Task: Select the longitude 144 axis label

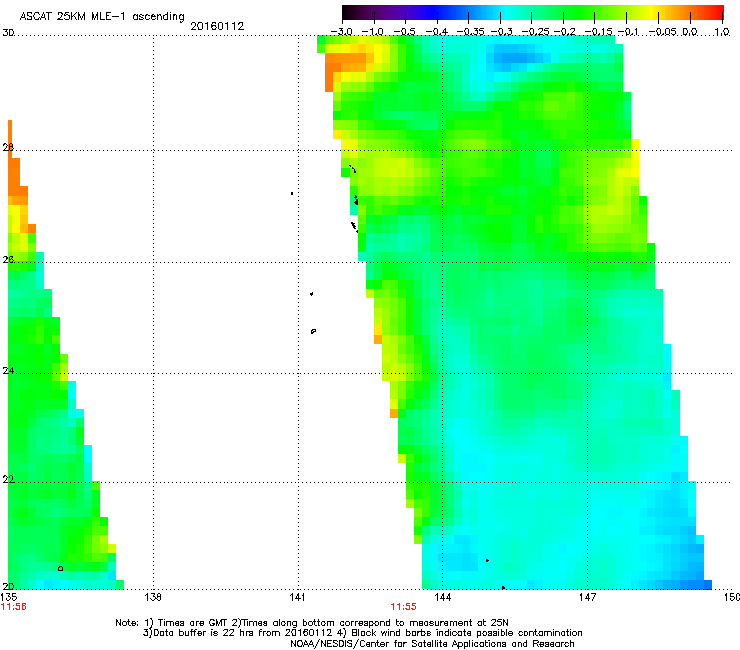Action: (442, 597)
